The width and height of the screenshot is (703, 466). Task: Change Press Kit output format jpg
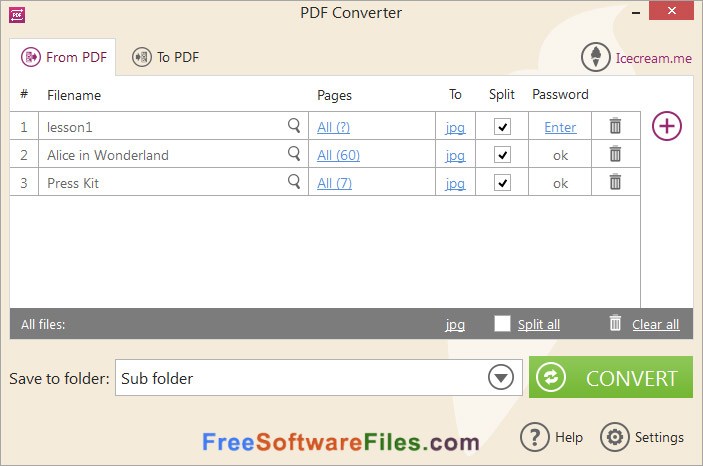pyautogui.click(x=455, y=184)
